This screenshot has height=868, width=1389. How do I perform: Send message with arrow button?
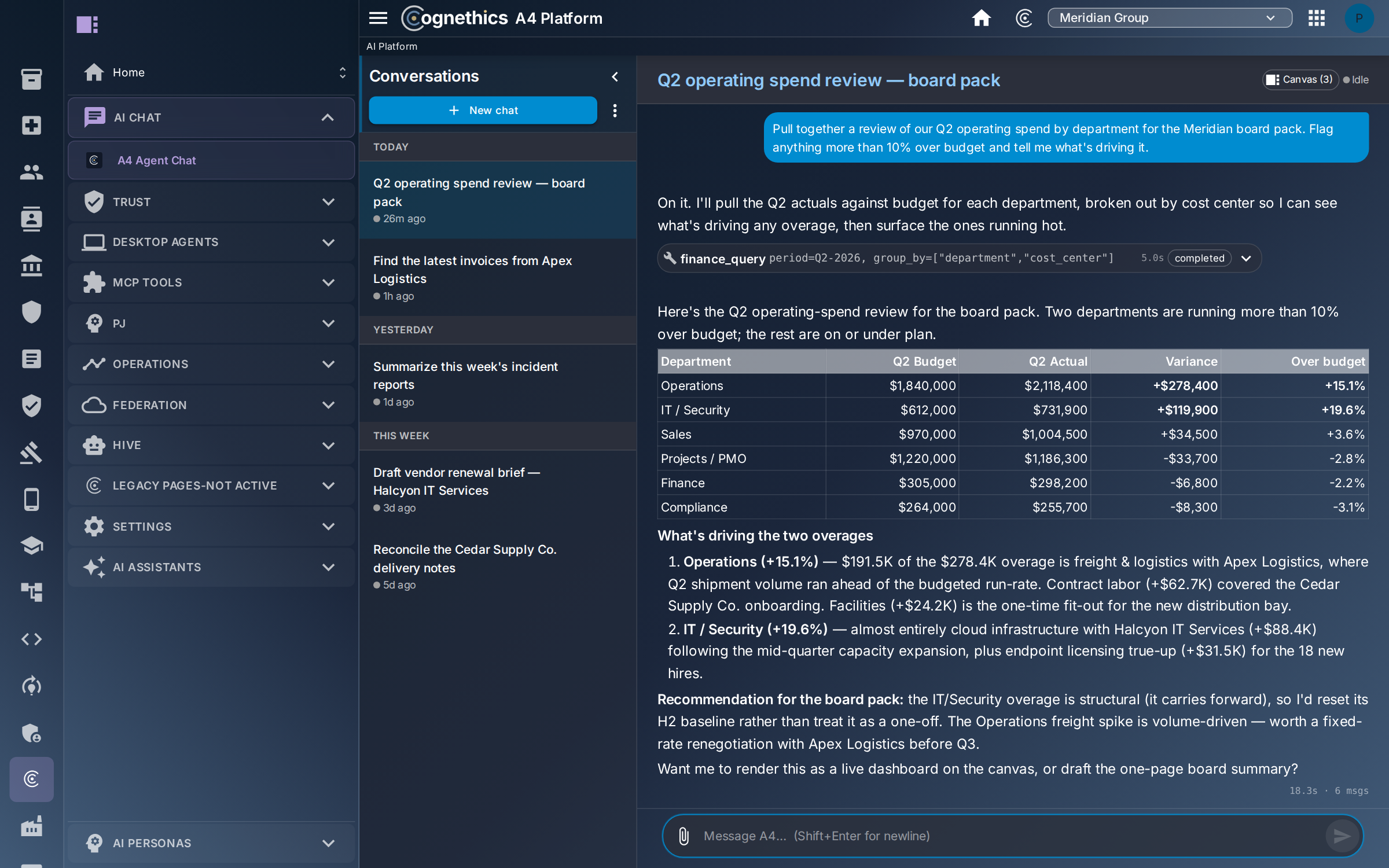(1342, 836)
